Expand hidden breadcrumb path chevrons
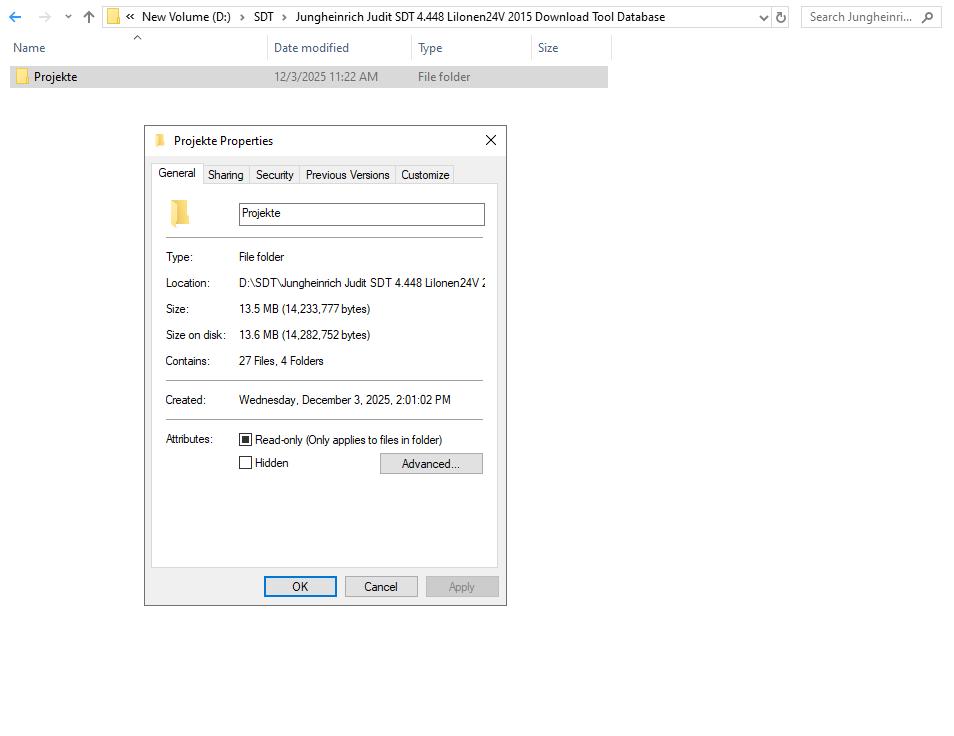Viewport: 954px width, 736px height. point(130,17)
